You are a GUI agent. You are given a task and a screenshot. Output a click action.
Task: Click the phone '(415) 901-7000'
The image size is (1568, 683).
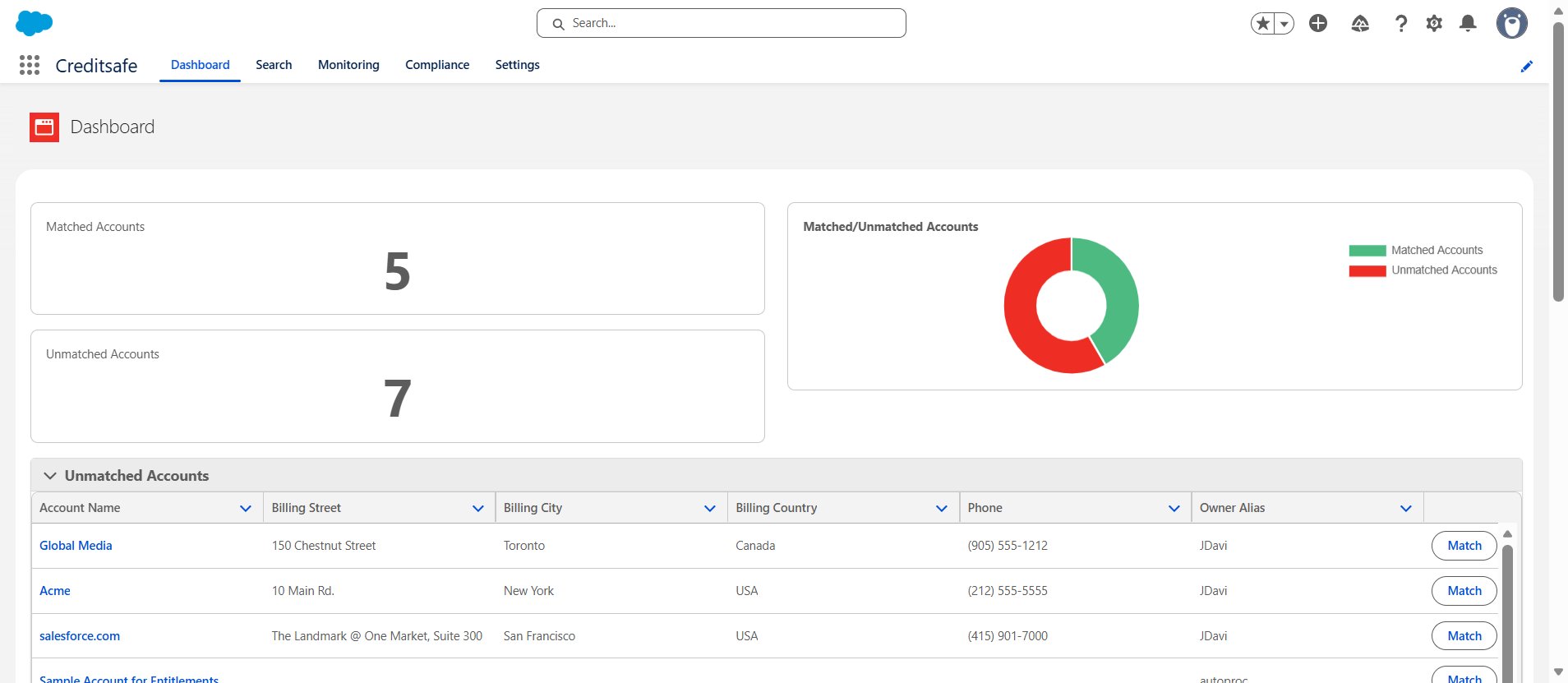(1008, 636)
